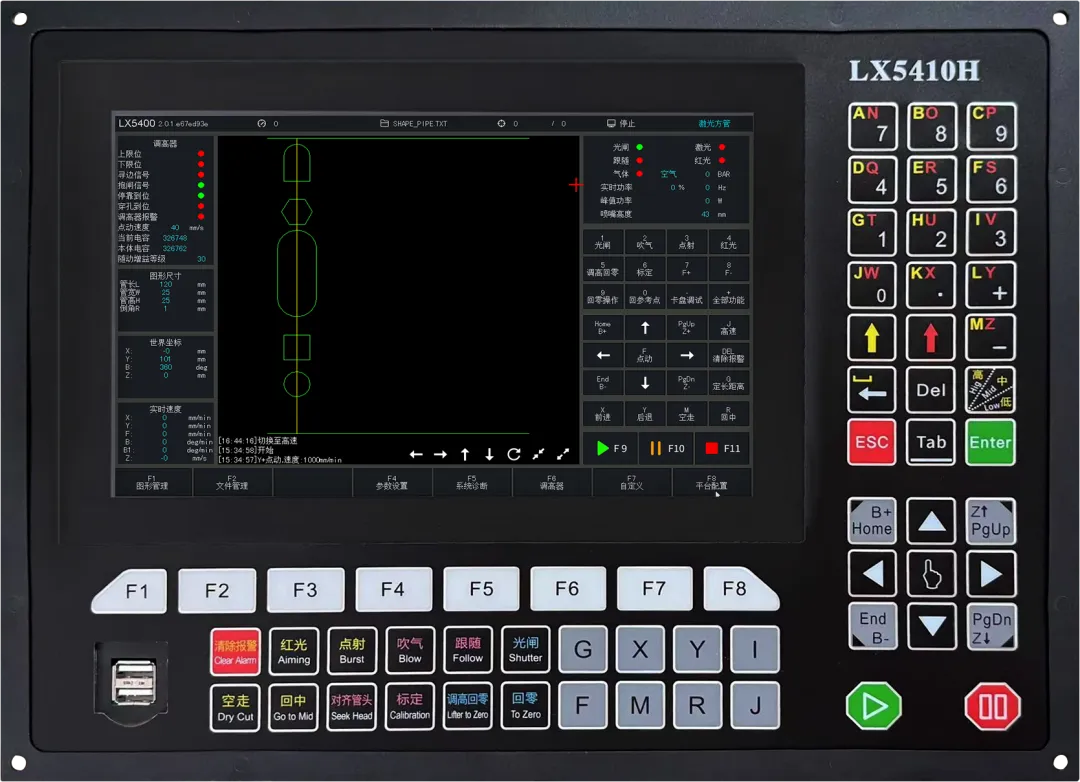Tap the physical right-triangle navigation key
This screenshot has height=782, width=1080.
990,573
